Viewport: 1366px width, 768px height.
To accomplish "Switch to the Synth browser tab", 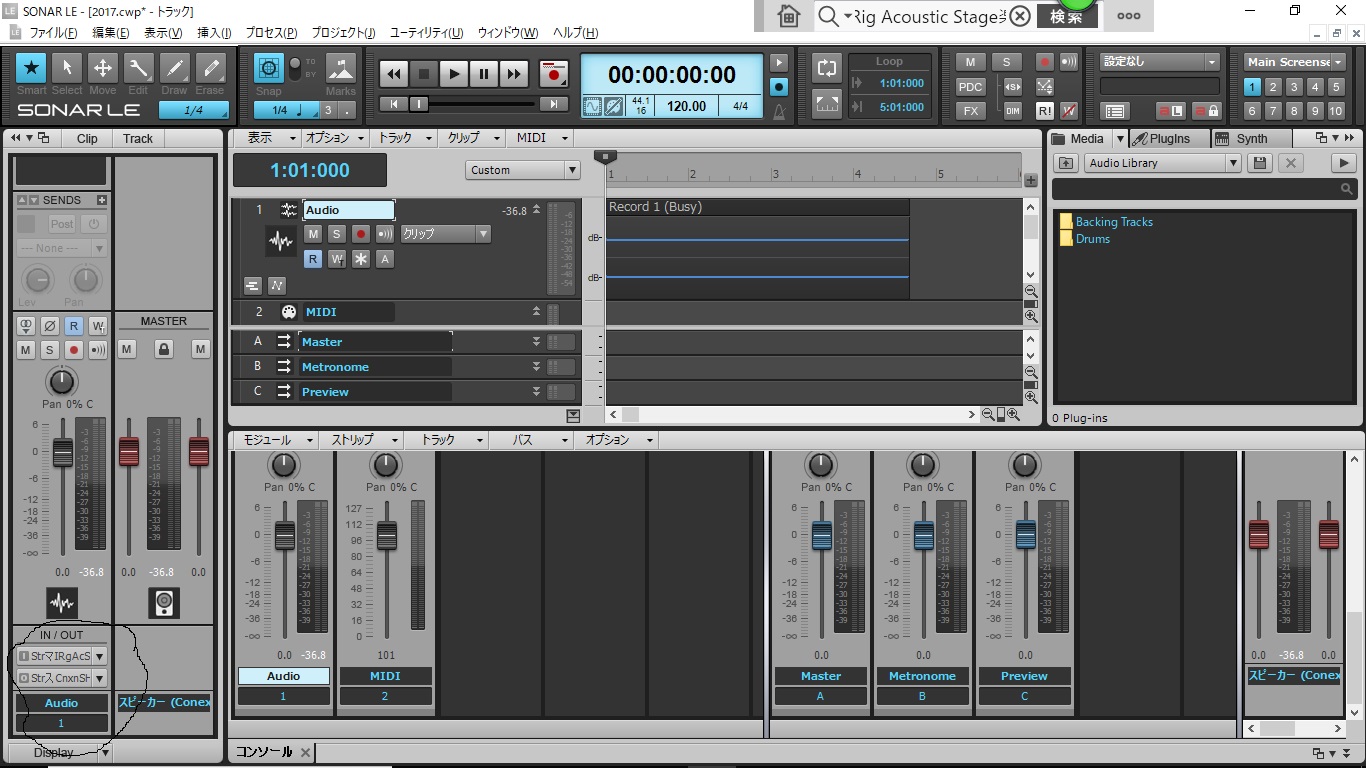I will point(1251,139).
